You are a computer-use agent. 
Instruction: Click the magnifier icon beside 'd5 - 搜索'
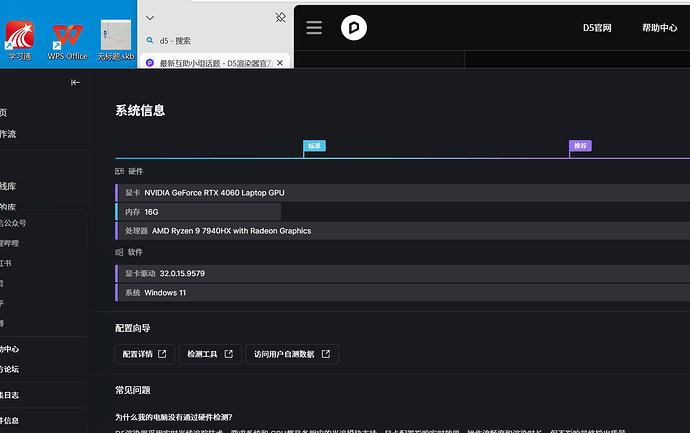[x=150, y=40]
